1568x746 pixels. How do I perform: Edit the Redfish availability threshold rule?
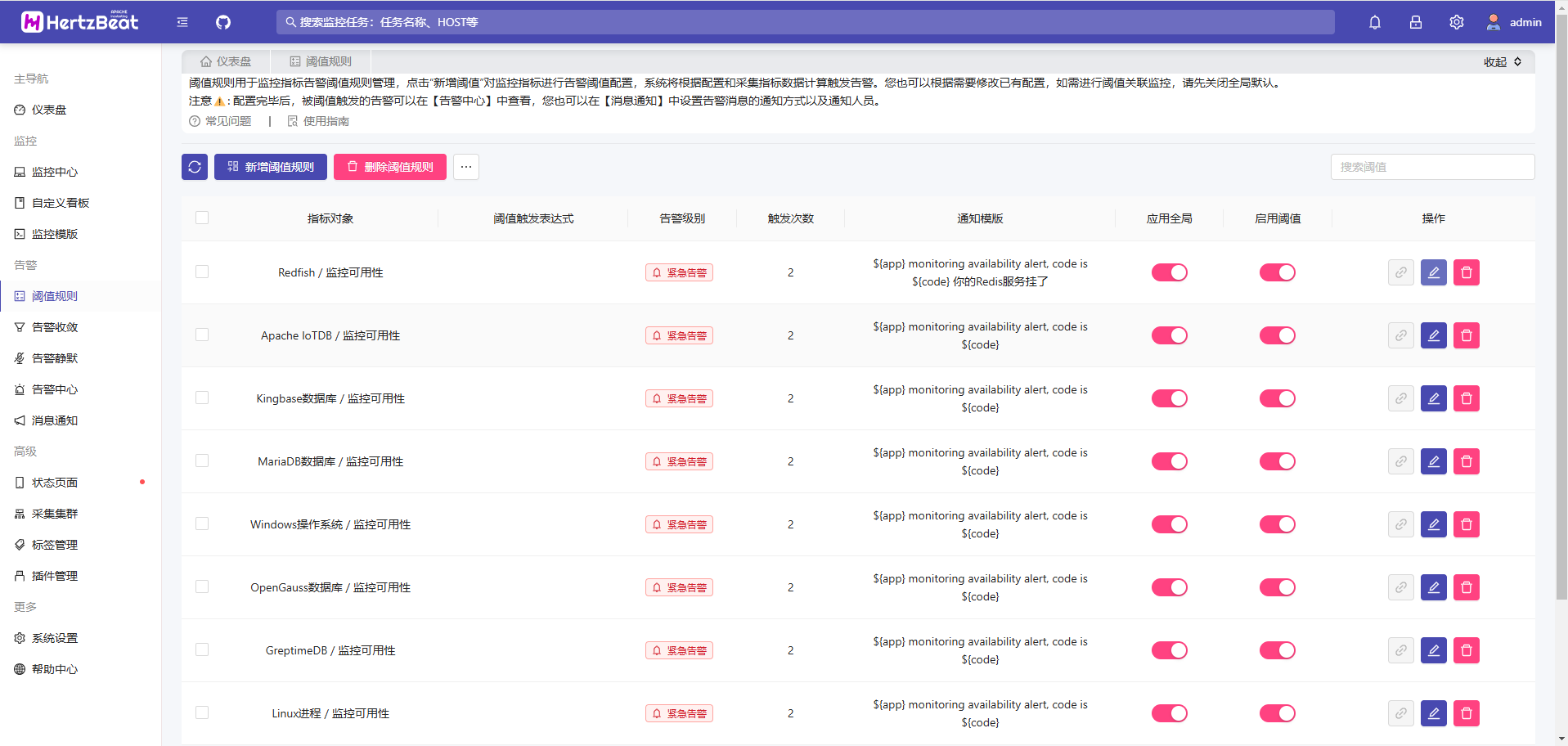[x=1433, y=272]
